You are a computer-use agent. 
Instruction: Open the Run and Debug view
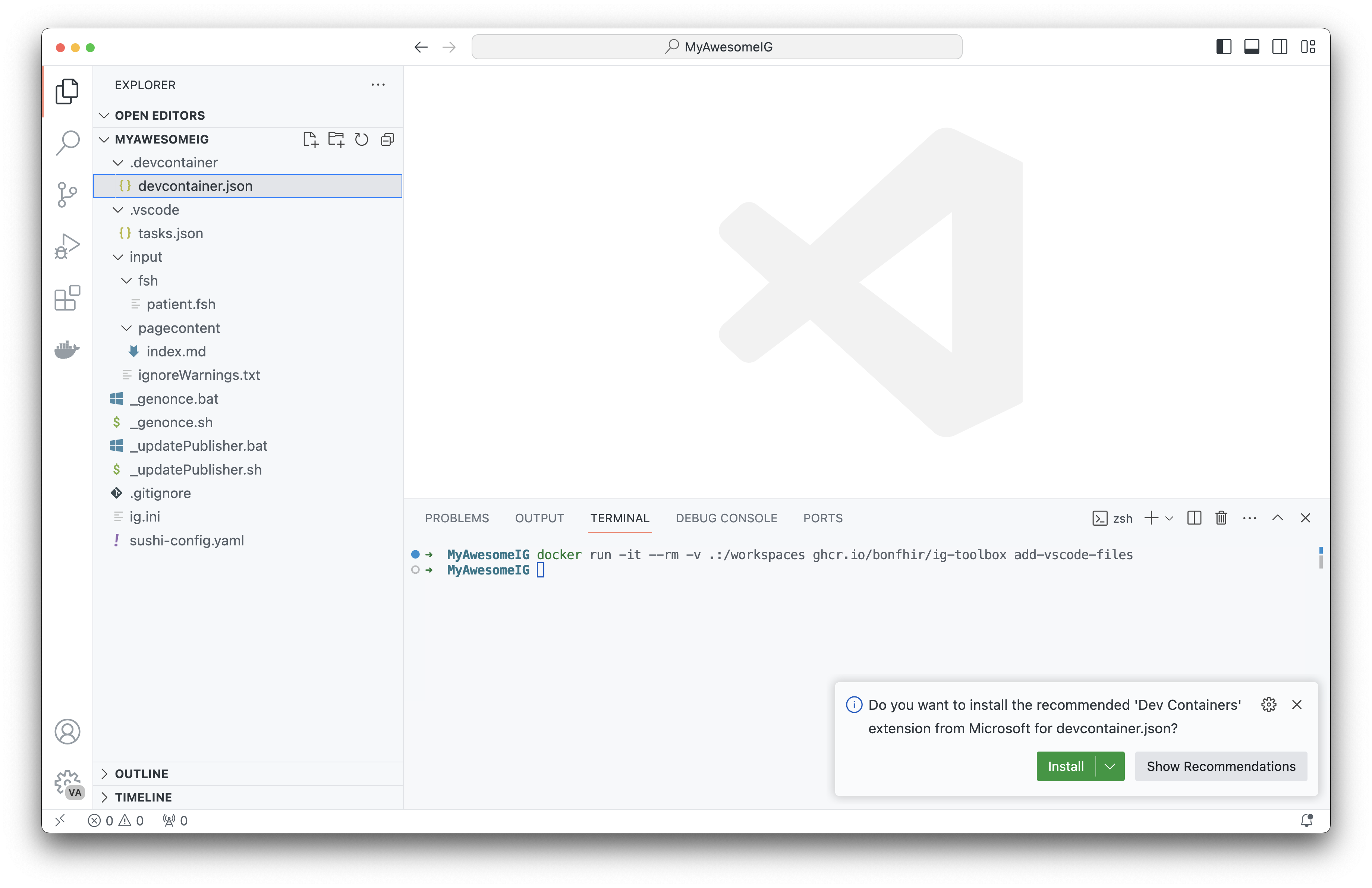pyautogui.click(x=67, y=246)
